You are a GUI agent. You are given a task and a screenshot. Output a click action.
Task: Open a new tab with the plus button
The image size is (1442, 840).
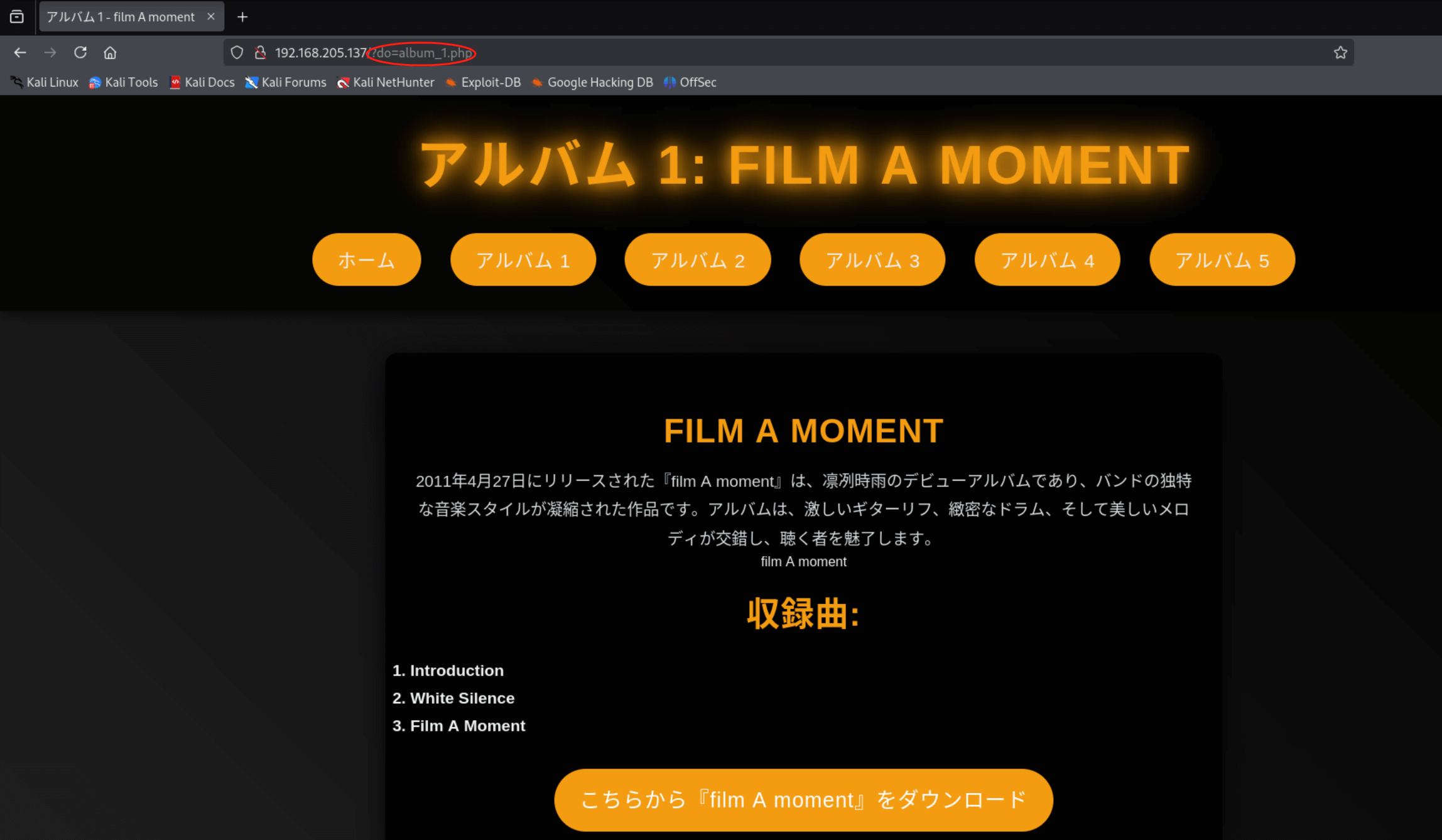(242, 17)
